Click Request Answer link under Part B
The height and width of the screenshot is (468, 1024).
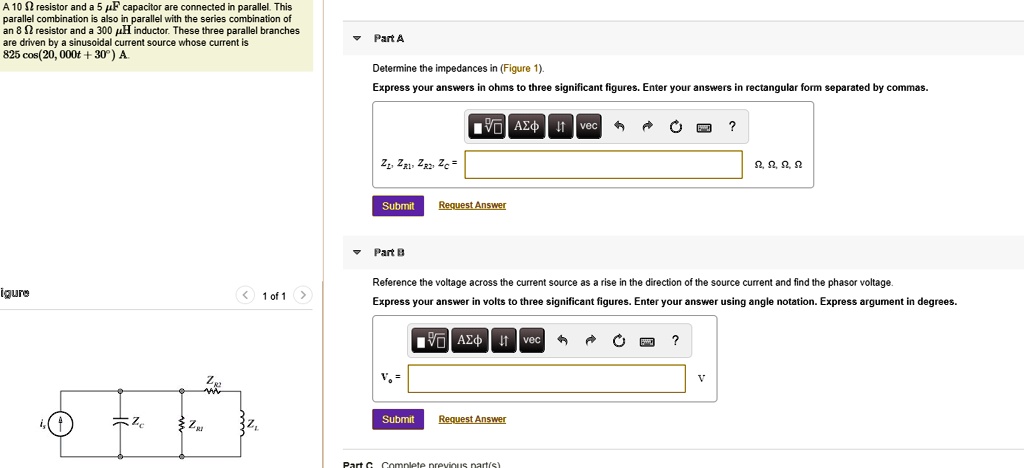pyautogui.click(x=472, y=419)
